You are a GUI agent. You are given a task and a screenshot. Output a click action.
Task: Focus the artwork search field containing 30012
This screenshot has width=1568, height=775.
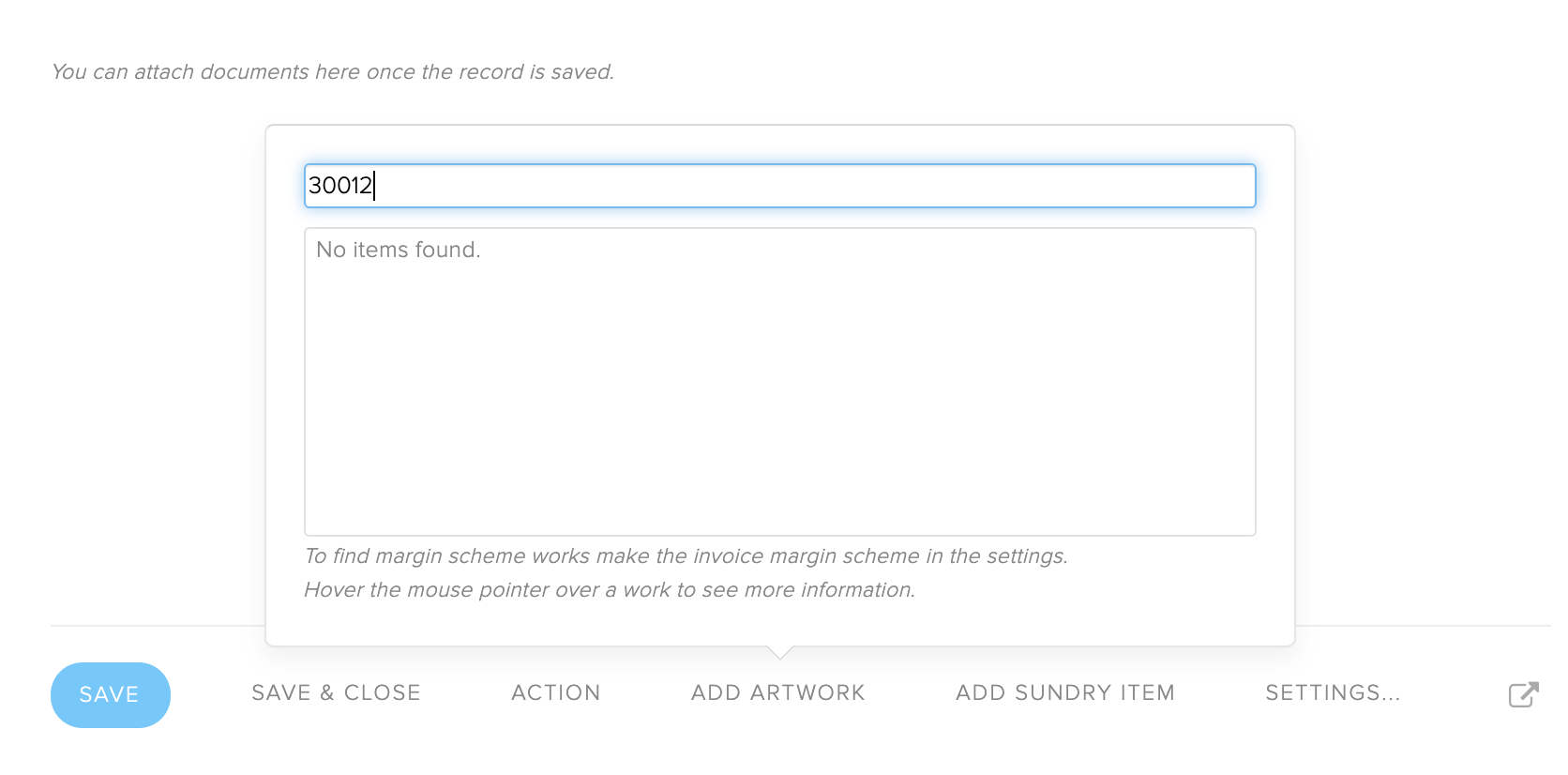click(x=780, y=186)
